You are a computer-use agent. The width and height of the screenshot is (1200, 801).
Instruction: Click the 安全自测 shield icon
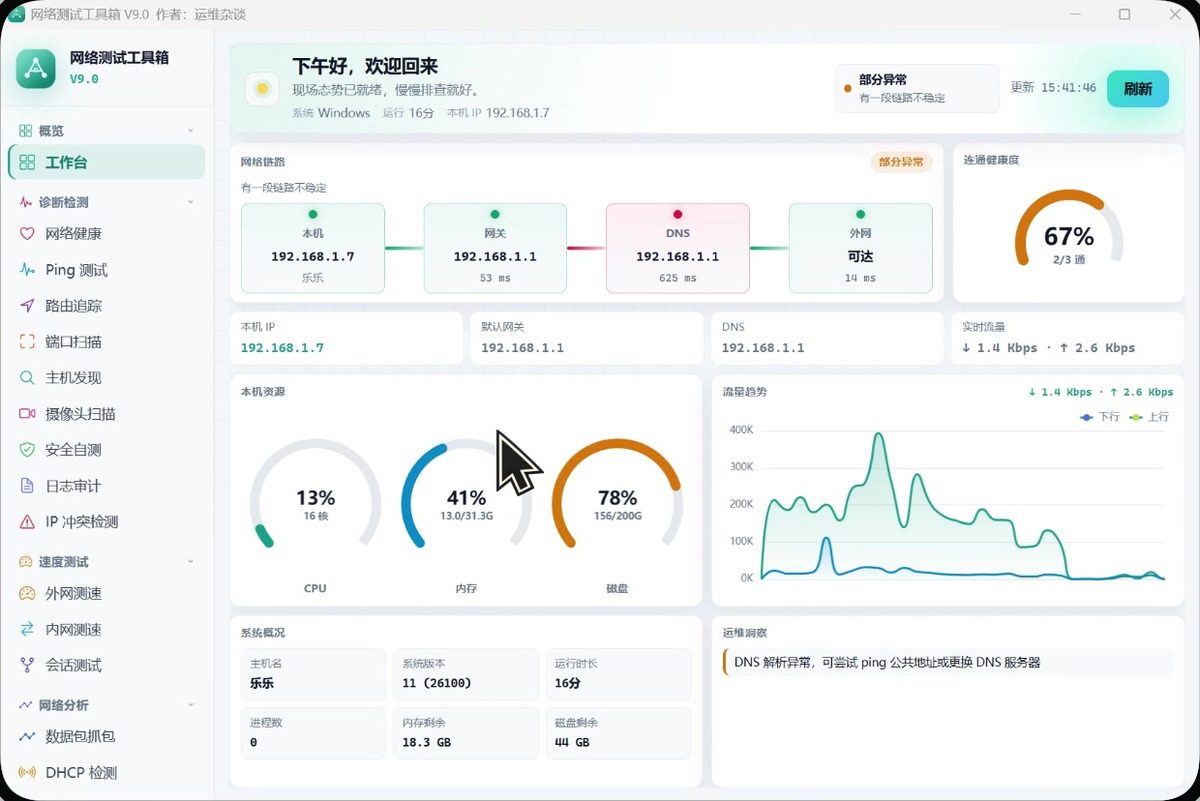[27, 450]
